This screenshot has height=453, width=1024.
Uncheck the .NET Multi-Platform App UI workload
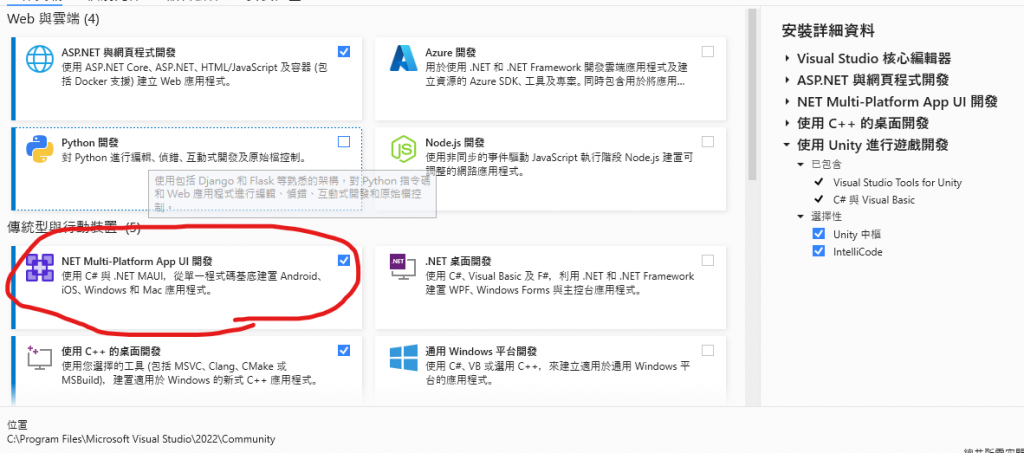[344, 260]
